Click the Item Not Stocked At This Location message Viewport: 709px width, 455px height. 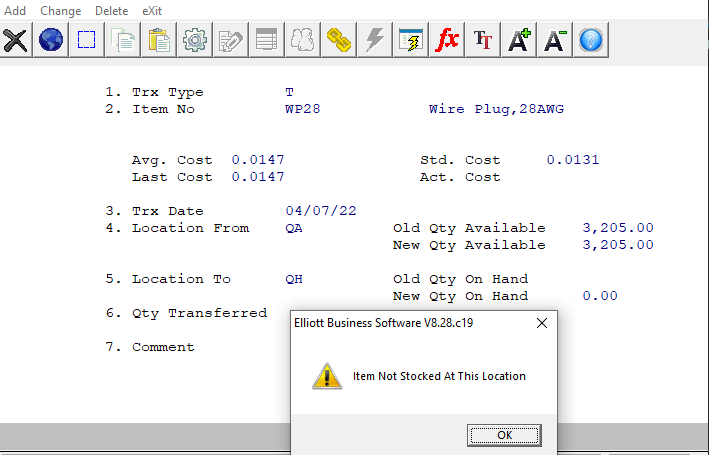(x=439, y=376)
